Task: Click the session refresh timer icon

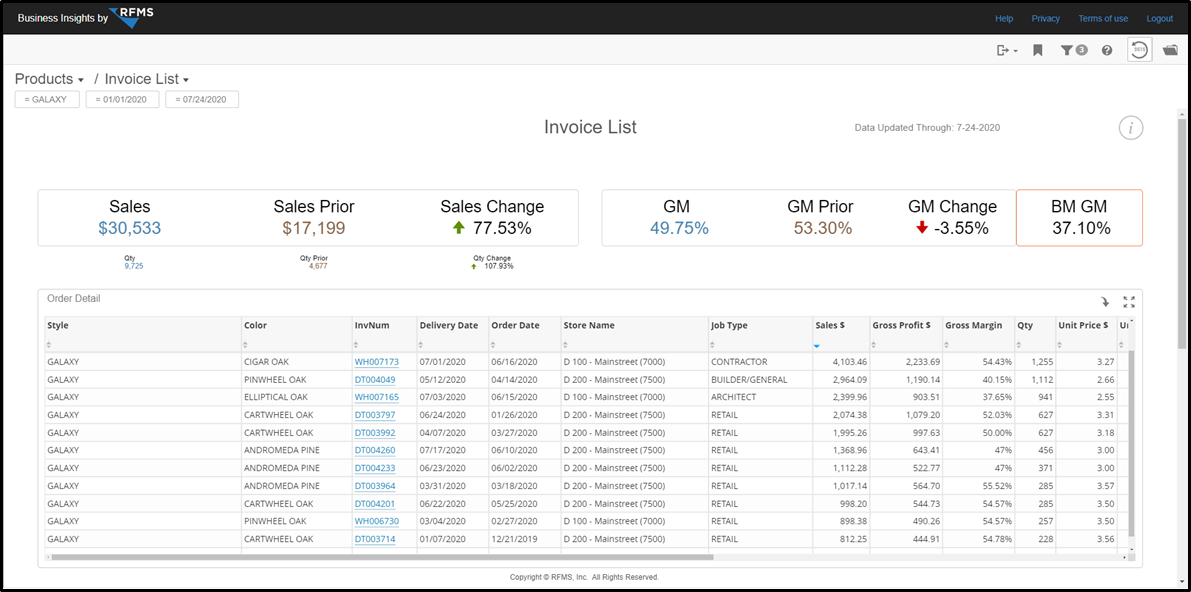Action: point(1139,50)
